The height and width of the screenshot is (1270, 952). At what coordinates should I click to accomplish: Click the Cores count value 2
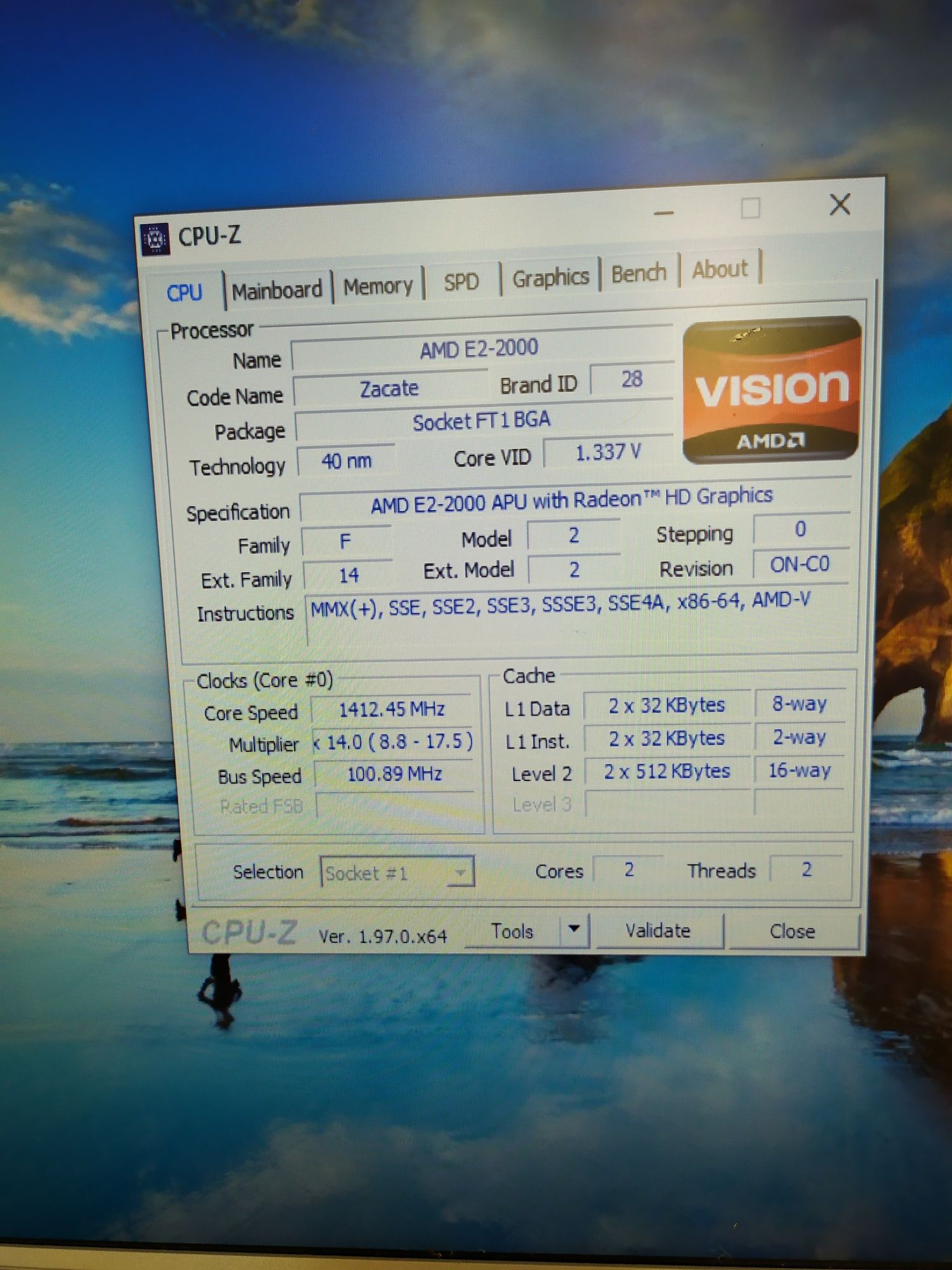coord(628,869)
